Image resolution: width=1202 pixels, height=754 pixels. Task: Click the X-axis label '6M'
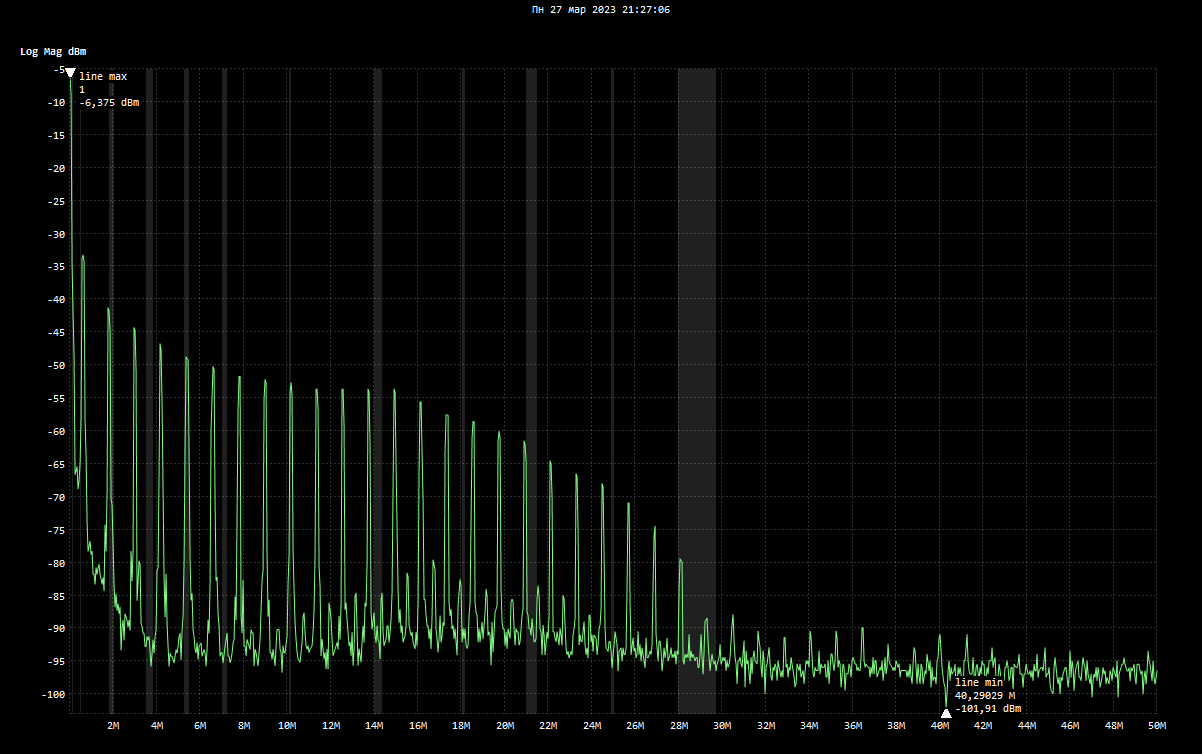pyautogui.click(x=200, y=725)
